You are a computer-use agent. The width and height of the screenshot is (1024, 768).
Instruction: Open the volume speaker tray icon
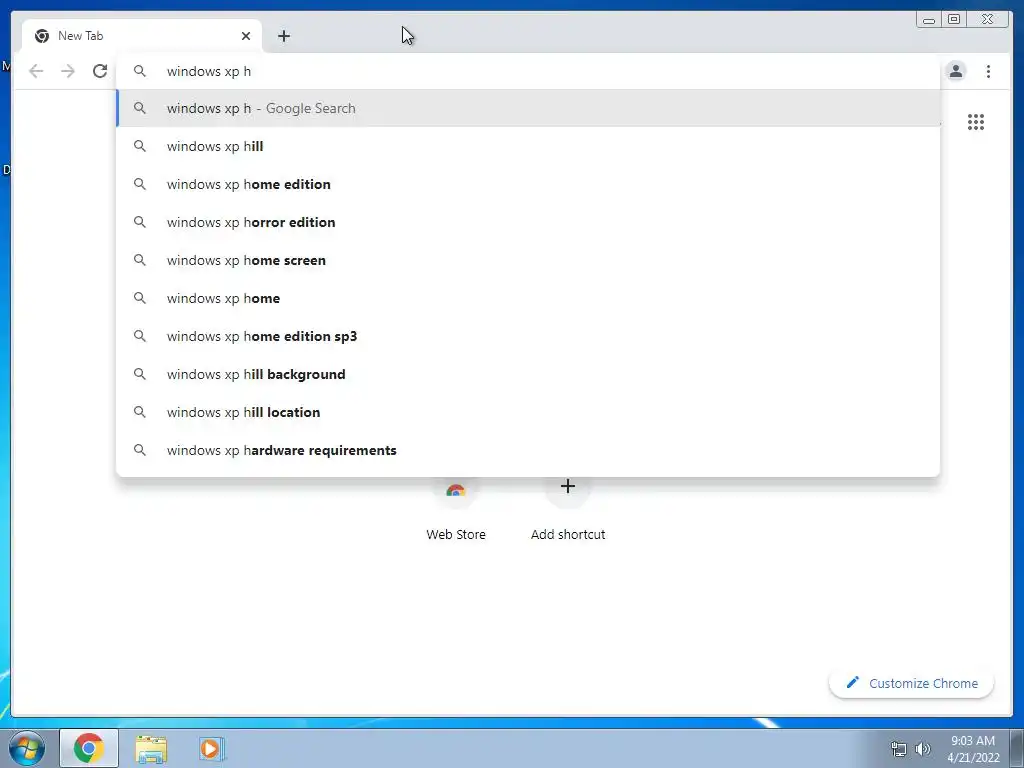tap(923, 748)
